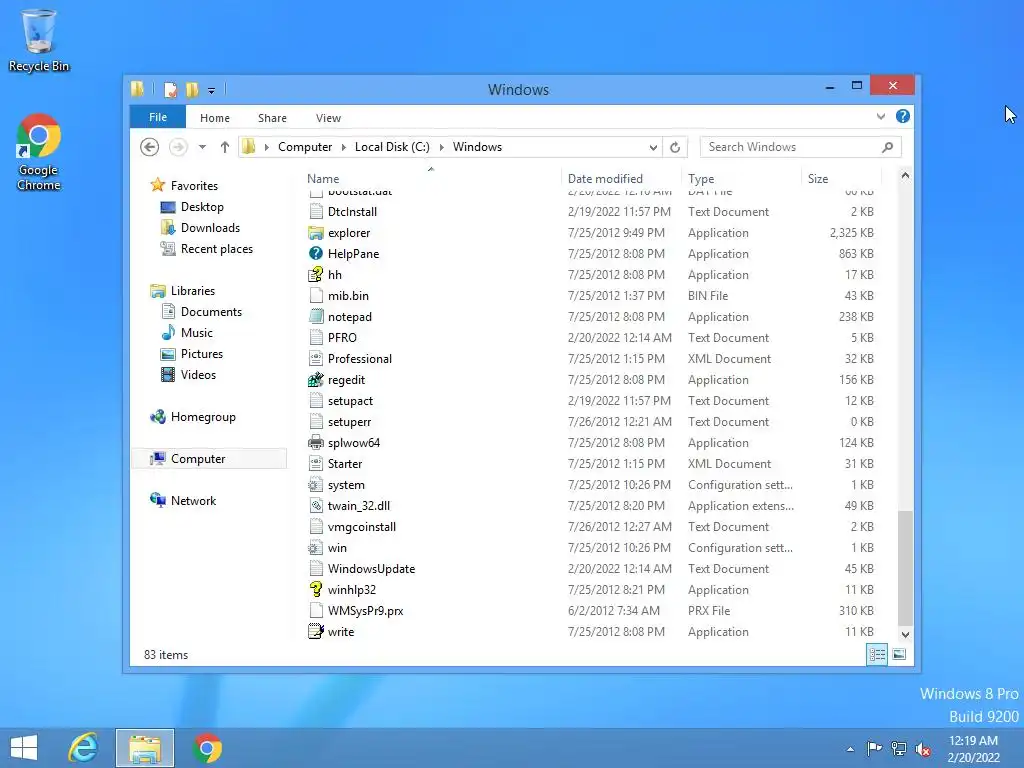Click the muted volume tray icon
Image resolution: width=1024 pixels, height=768 pixels.
click(923, 749)
